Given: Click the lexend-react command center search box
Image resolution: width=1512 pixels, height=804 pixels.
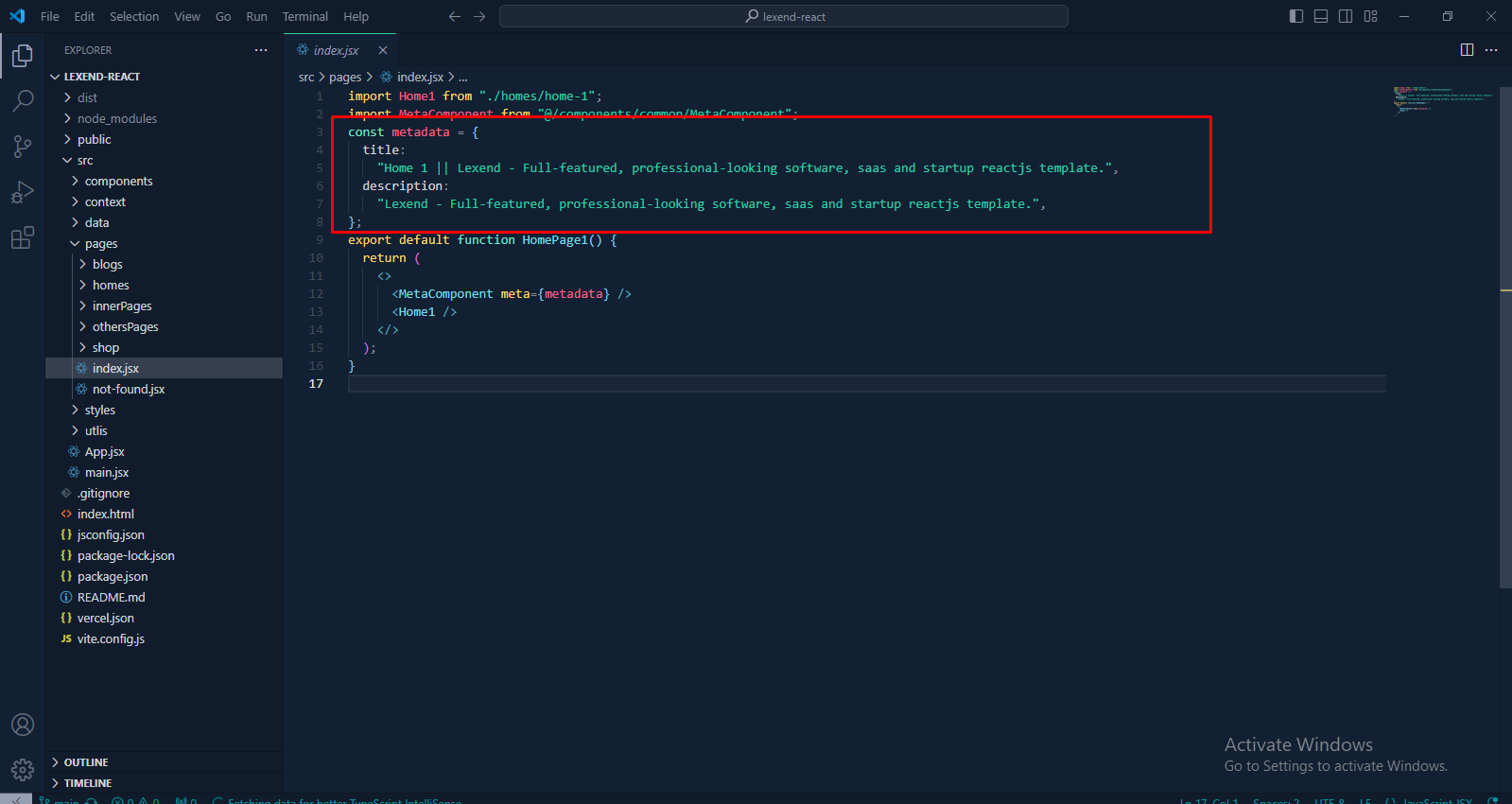Looking at the screenshot, I should point(784,16).
